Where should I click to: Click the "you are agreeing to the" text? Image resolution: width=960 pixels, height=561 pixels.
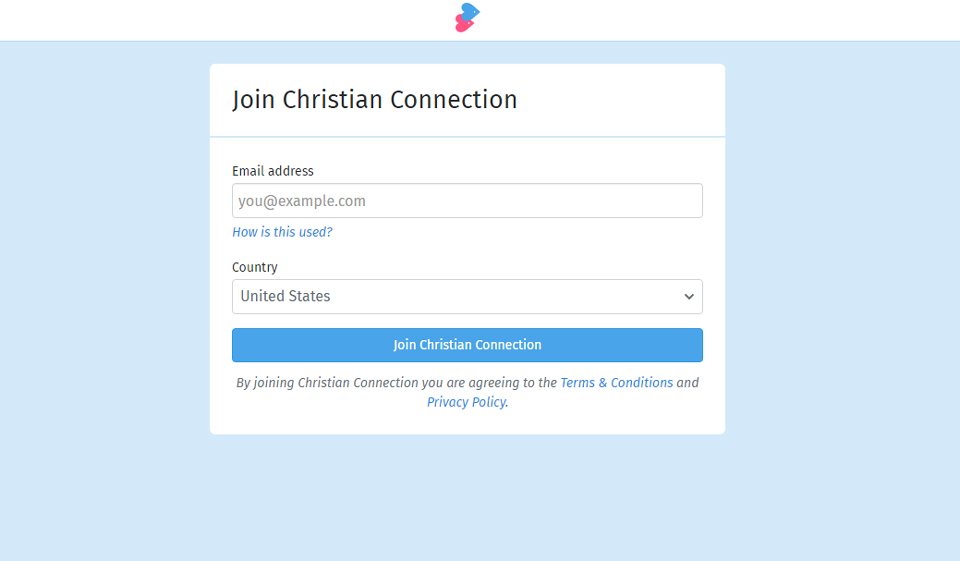tap(489, 383)
